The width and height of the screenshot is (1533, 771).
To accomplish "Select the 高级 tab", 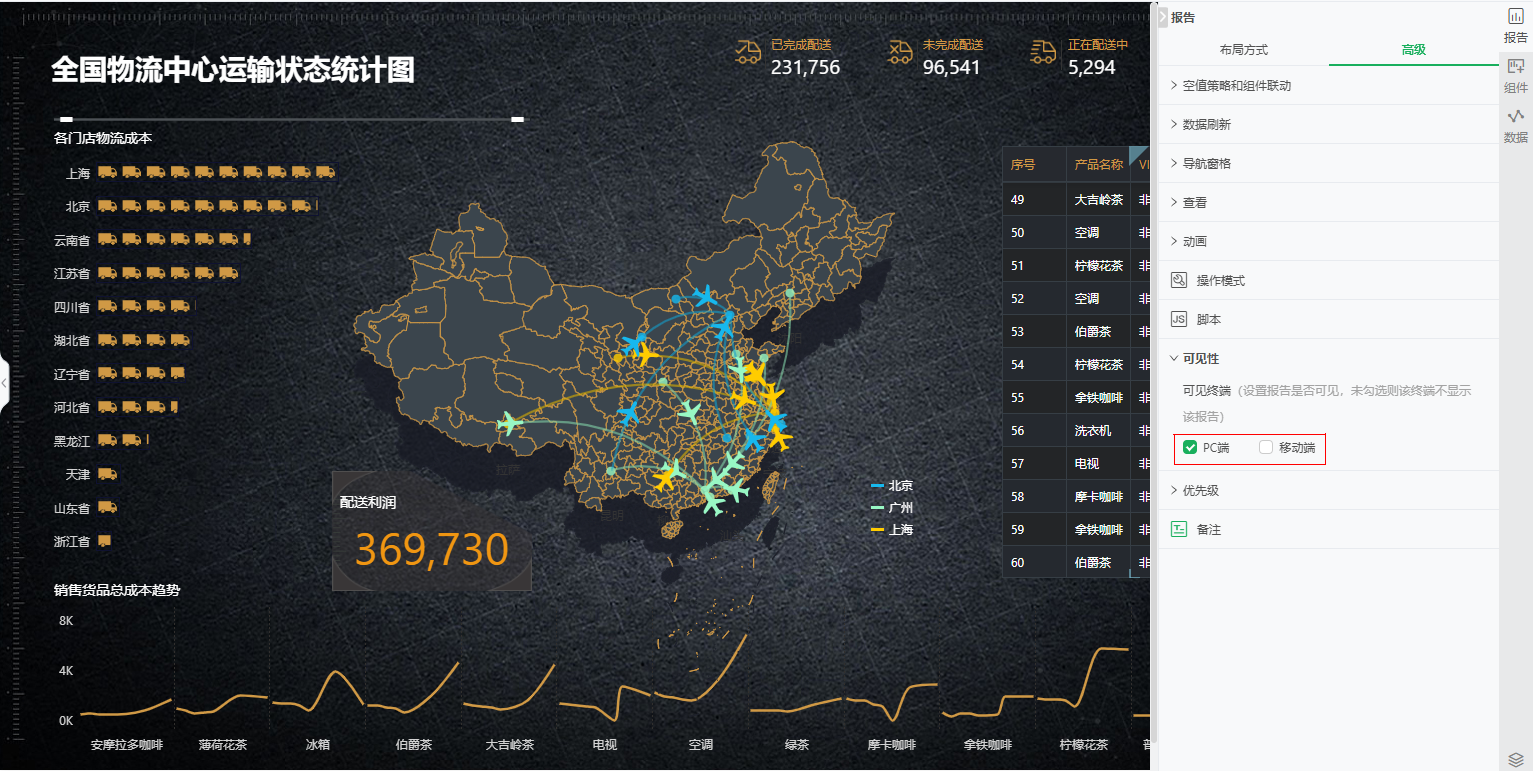I will click(1413, 50).
